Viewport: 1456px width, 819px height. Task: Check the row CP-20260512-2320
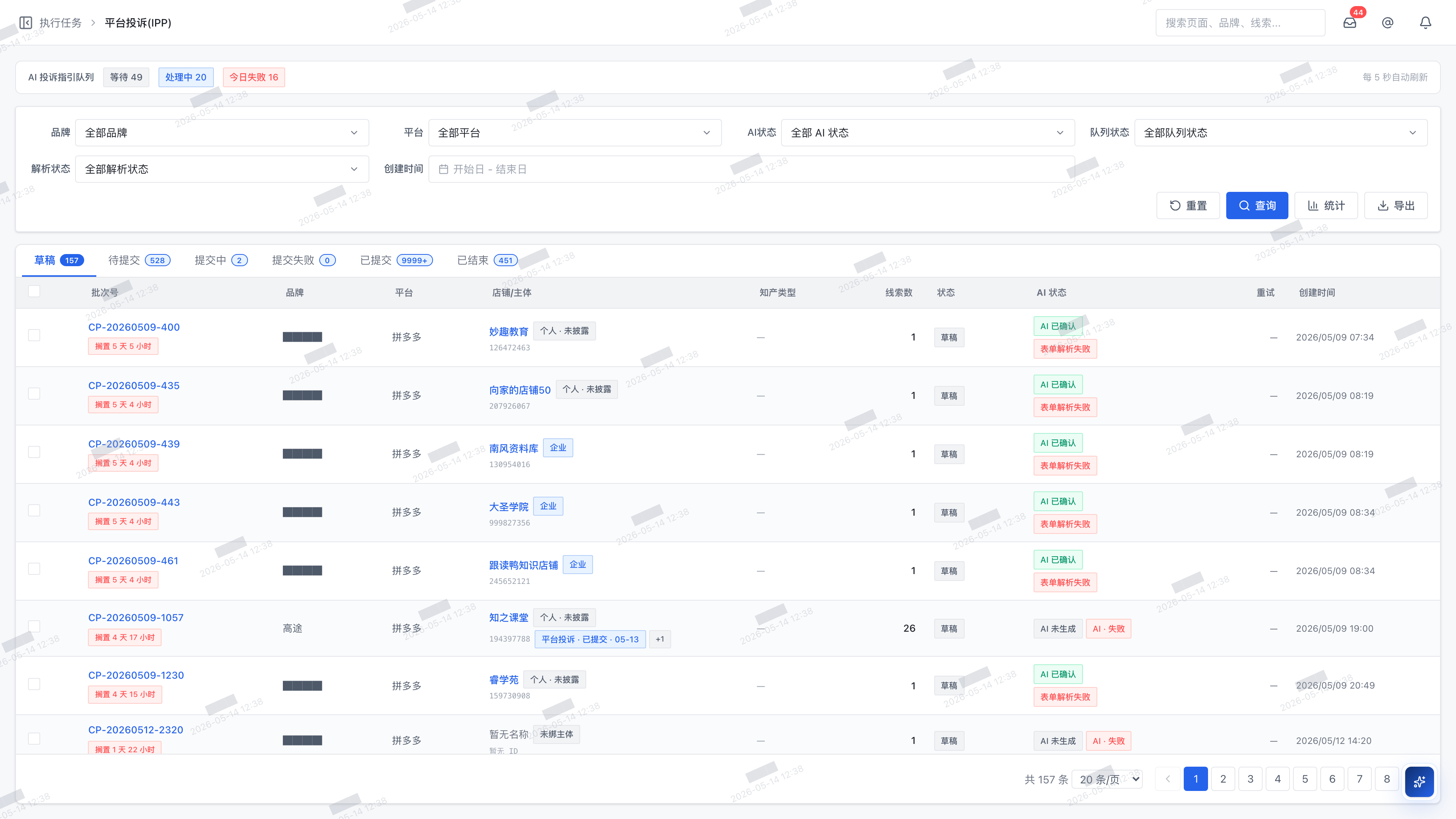click(34, 739)
